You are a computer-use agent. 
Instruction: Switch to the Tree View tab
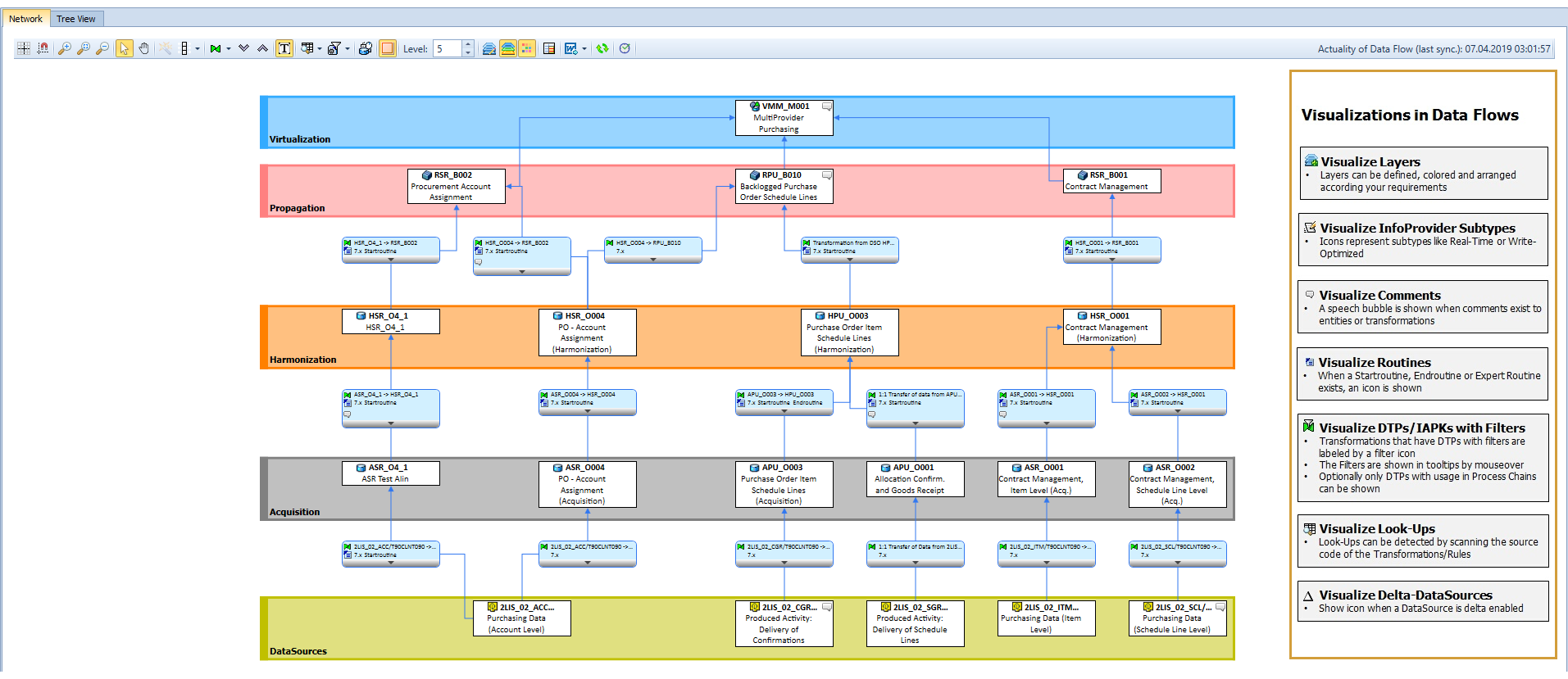click(76, 19)
